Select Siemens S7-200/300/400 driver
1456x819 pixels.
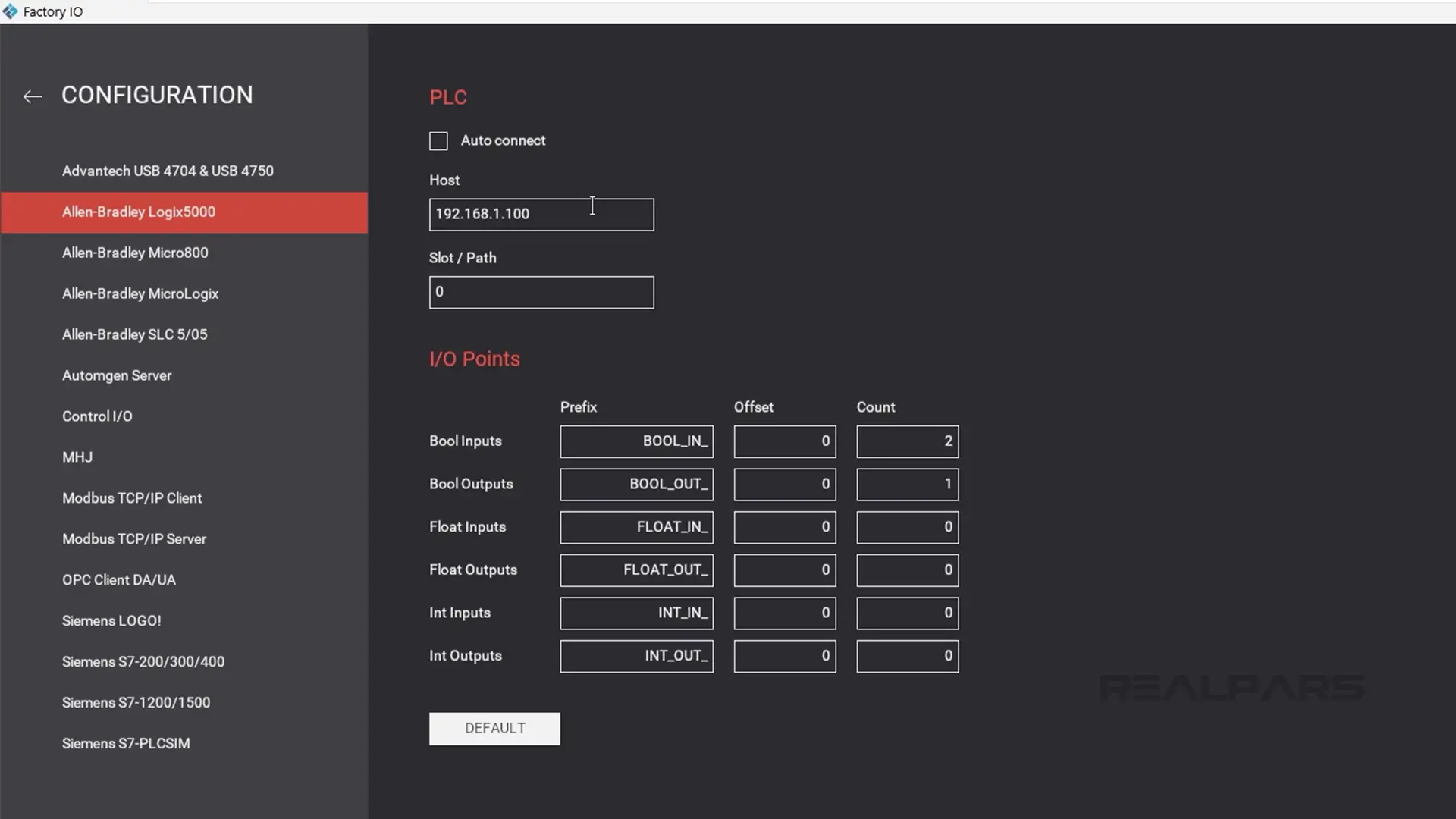point(184,663)
